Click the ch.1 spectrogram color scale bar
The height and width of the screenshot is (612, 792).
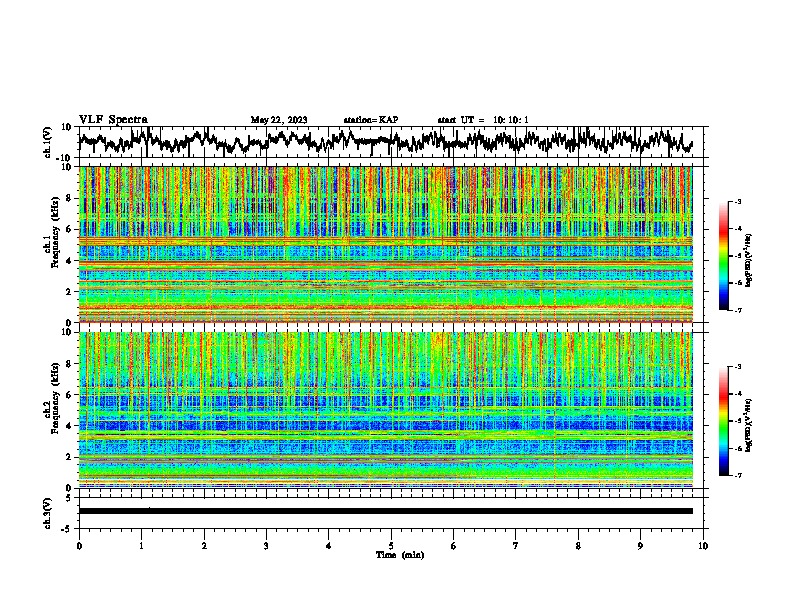click(x=723, y=256)
